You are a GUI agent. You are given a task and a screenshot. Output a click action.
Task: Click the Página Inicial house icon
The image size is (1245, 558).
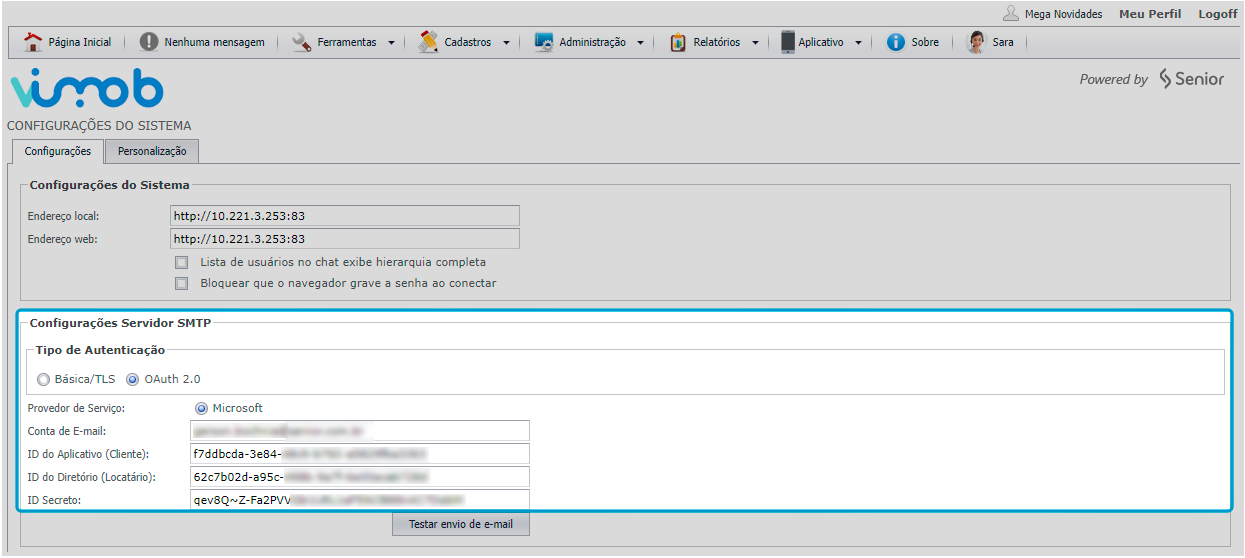(33, 42)
